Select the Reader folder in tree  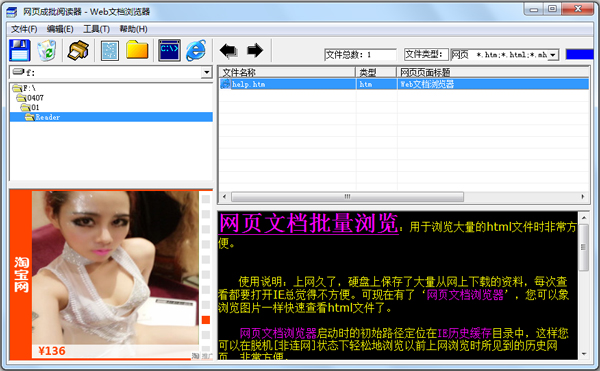point(111,117)
